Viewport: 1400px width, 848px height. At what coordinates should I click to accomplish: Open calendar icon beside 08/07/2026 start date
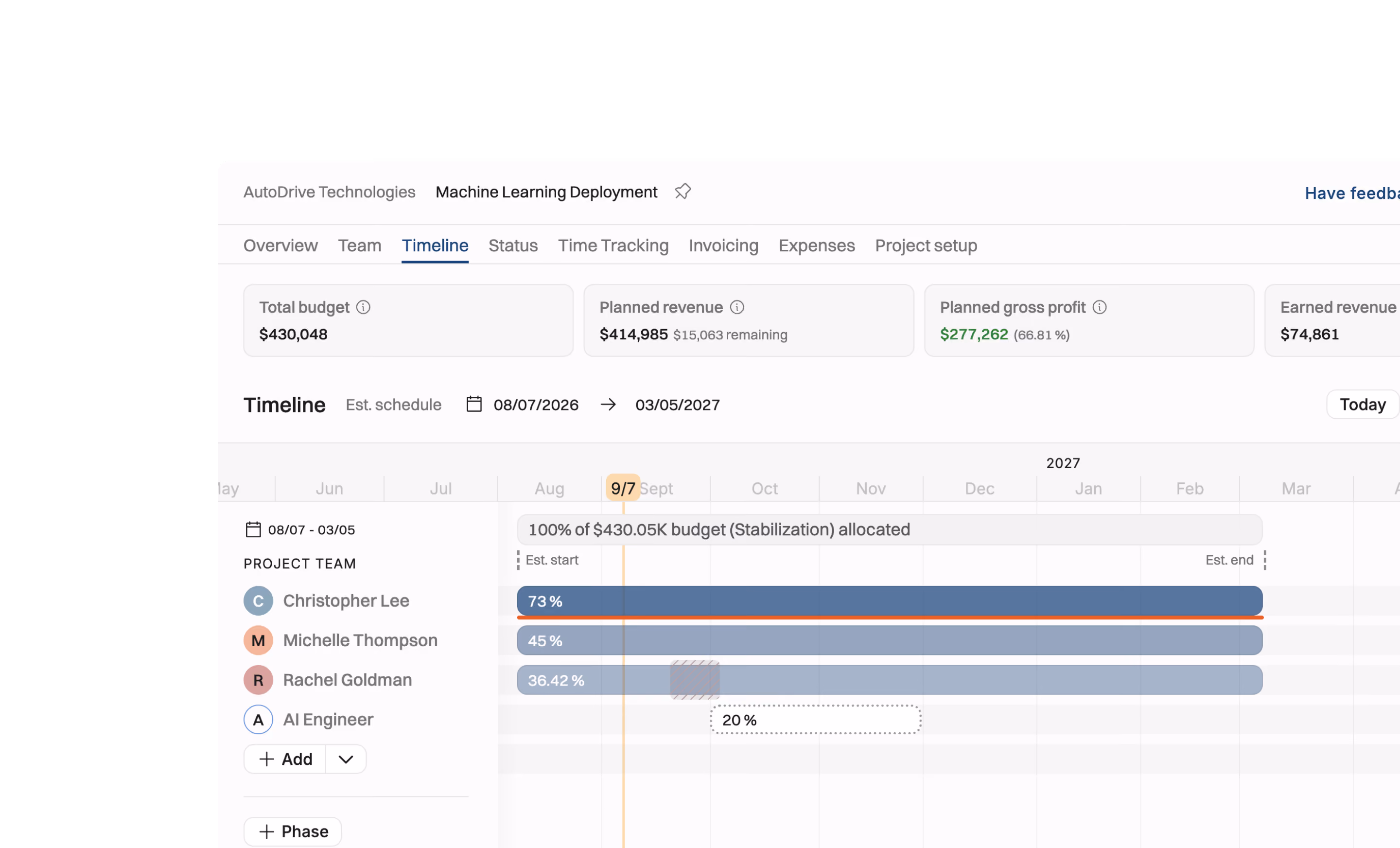click(474, 404)
